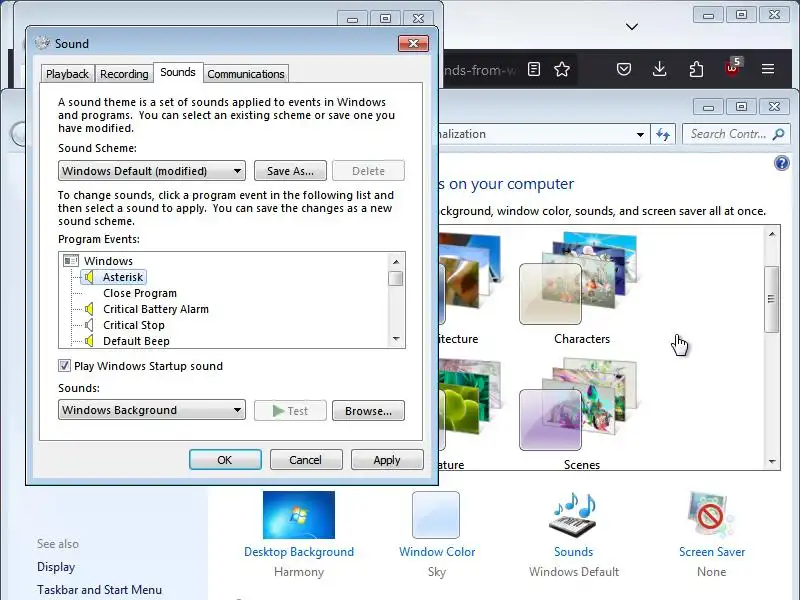Open the Sounds file dropdown
The width and height of the screenshot is (800, 600).
pos(152,410)
